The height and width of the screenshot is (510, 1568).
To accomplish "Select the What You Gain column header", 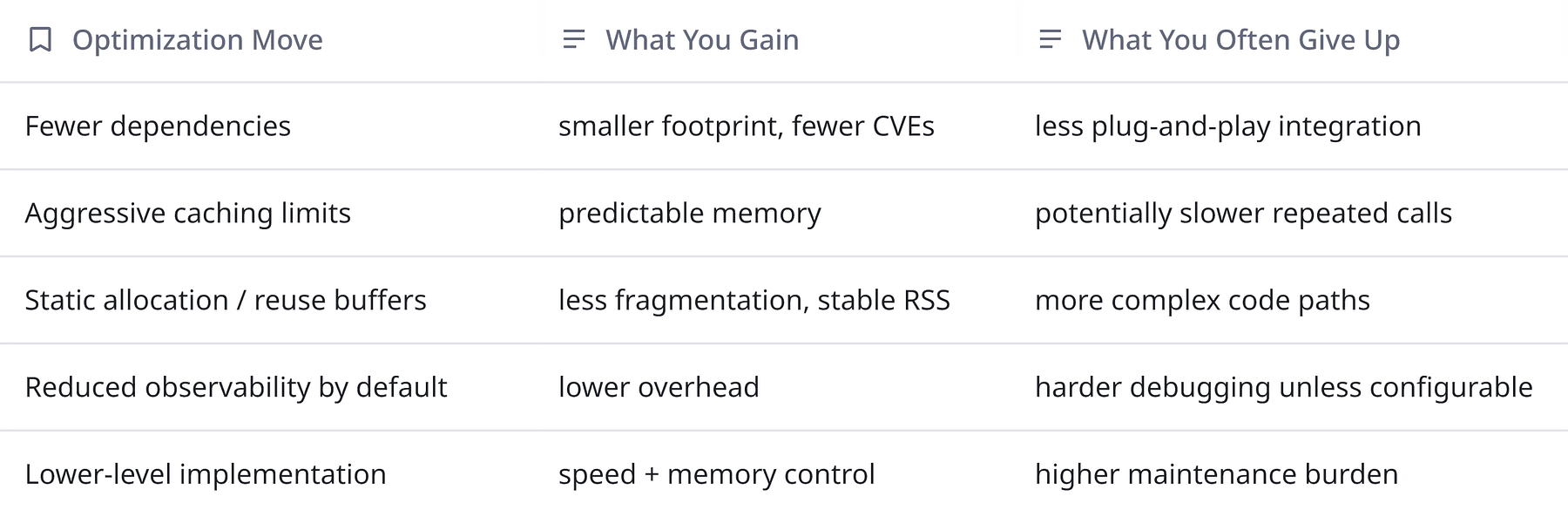I will (702, 40).
